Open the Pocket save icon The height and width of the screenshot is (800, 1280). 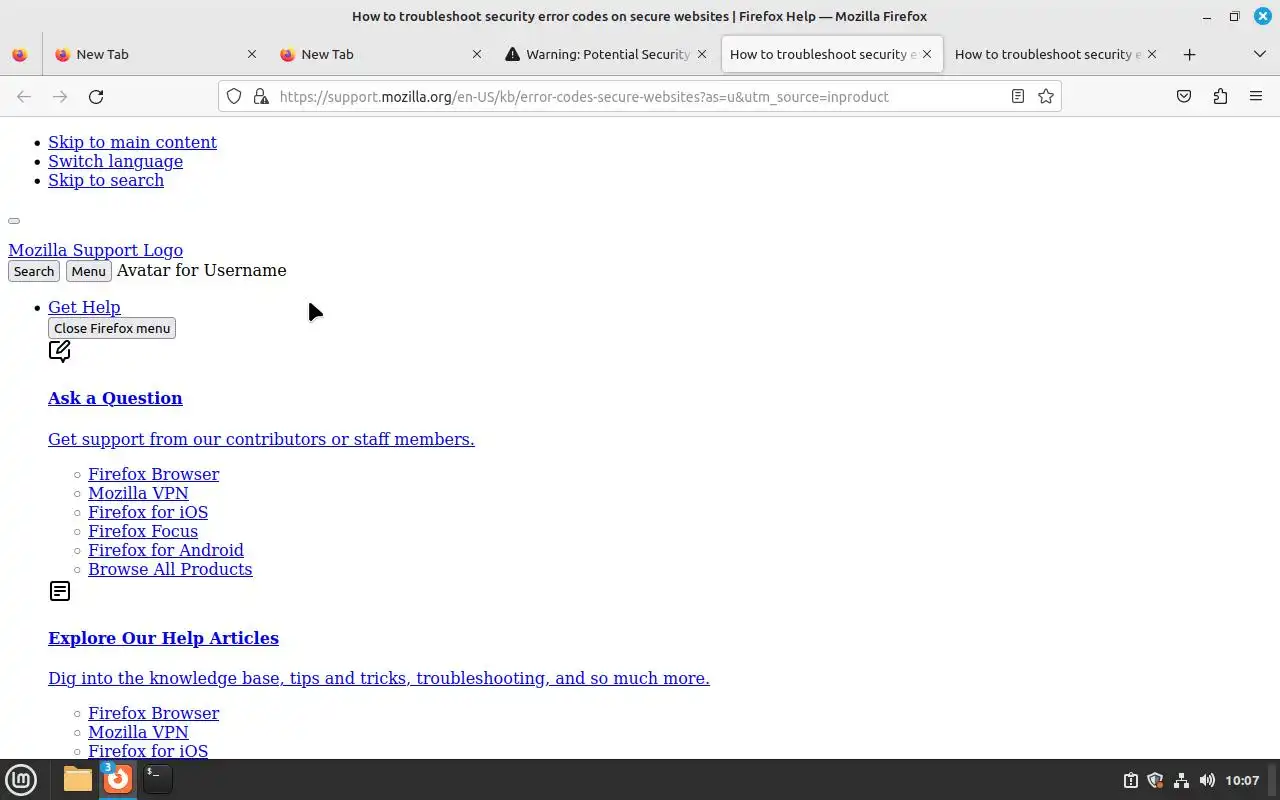[x=1184, y=96]
